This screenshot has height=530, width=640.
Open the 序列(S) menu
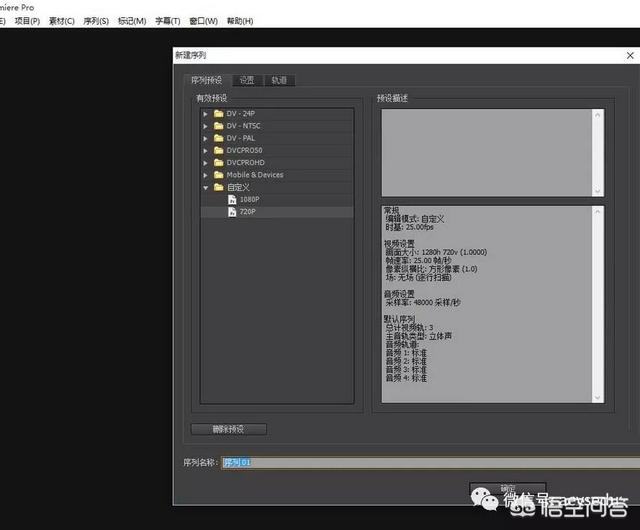pyautogui.click(x=96, y=21)
